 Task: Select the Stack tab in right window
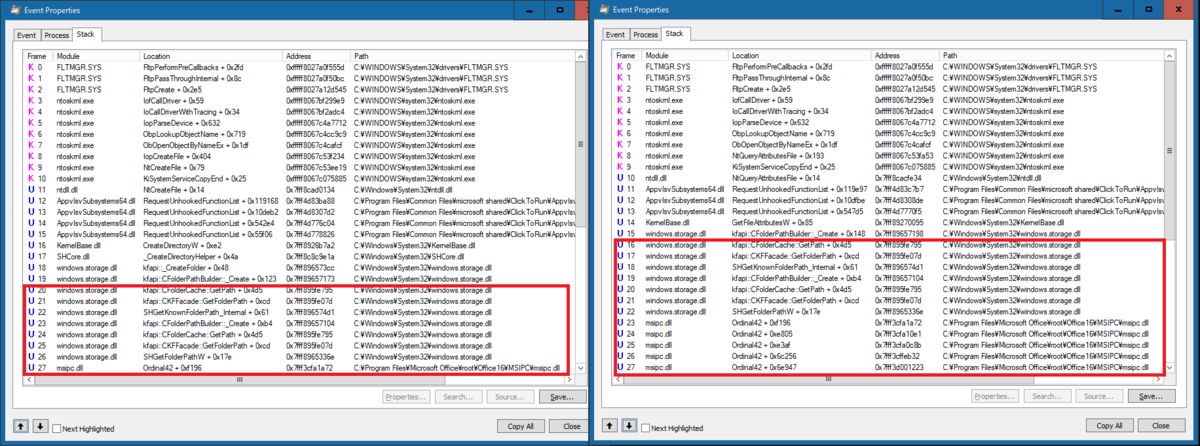point(676,33)
